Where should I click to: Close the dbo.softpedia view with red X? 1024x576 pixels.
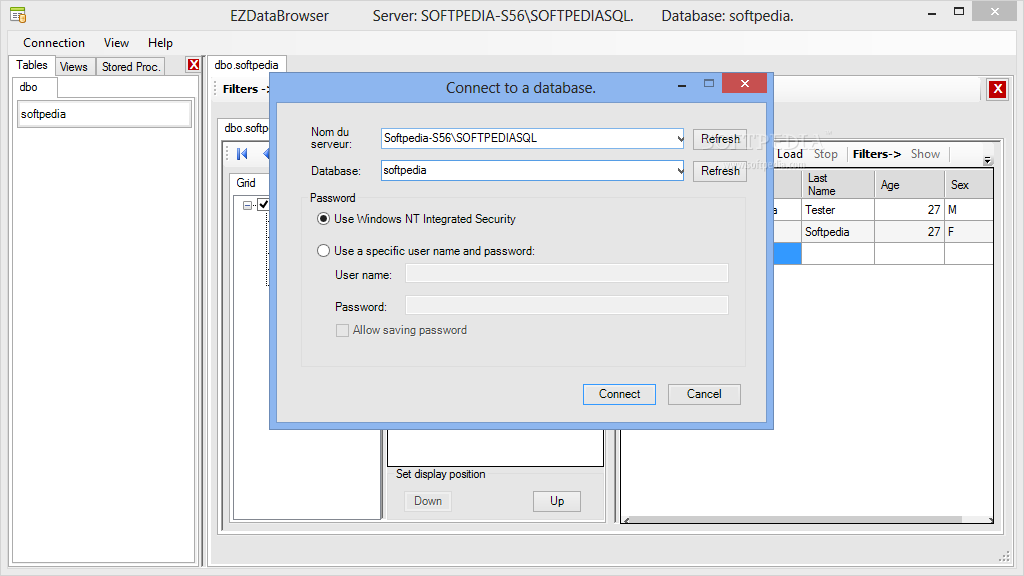point(997,89)
